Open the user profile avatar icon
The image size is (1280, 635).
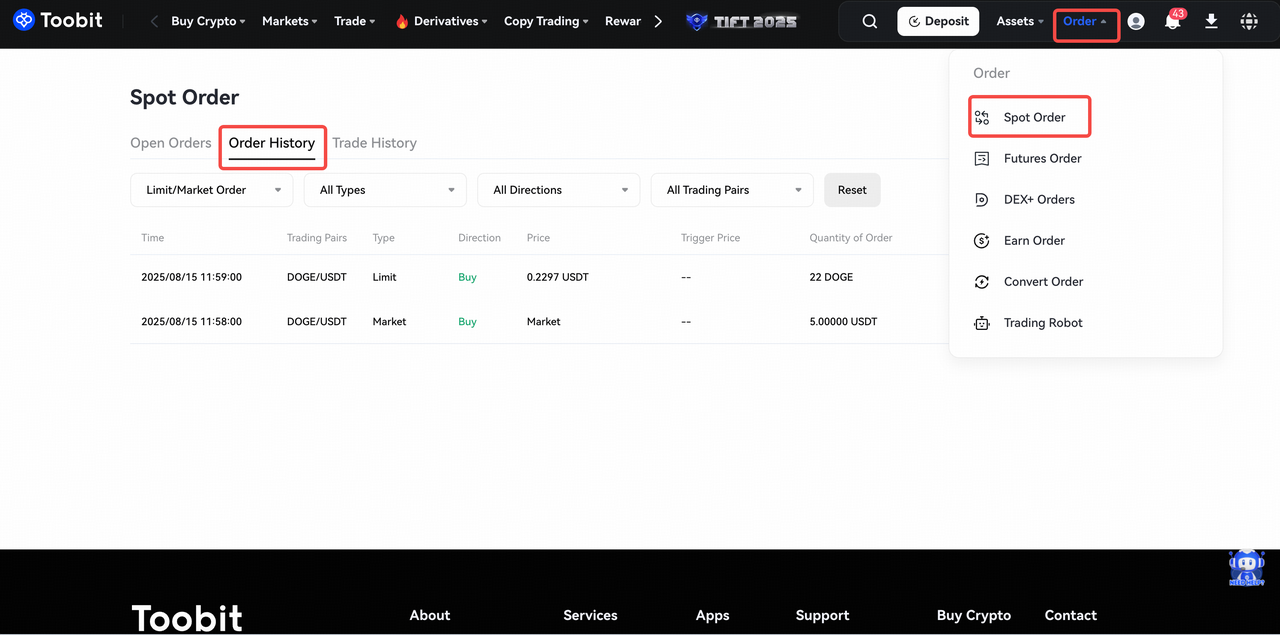1136,21
